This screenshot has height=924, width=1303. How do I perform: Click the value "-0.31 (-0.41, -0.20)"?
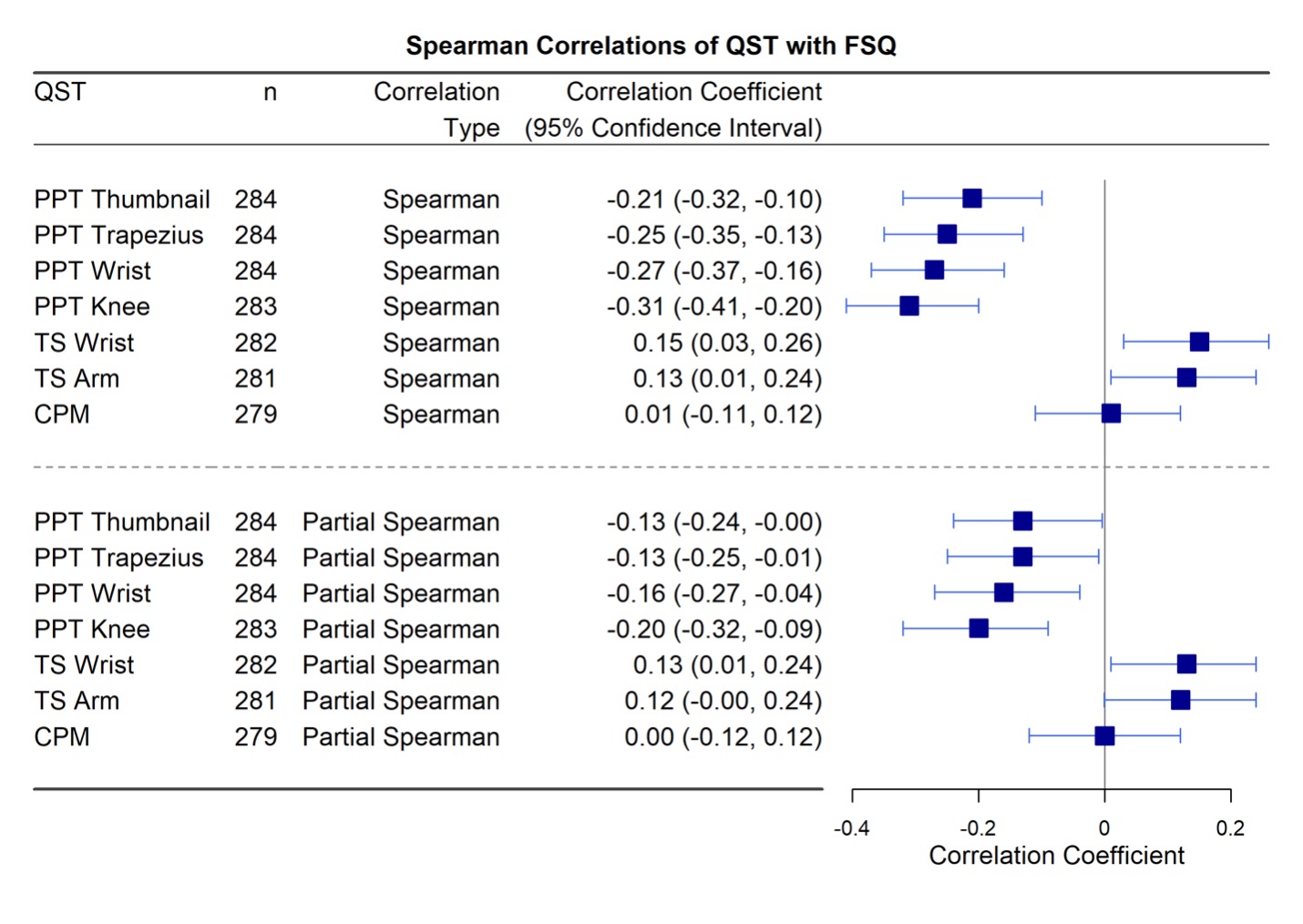[x=714, y=307]
